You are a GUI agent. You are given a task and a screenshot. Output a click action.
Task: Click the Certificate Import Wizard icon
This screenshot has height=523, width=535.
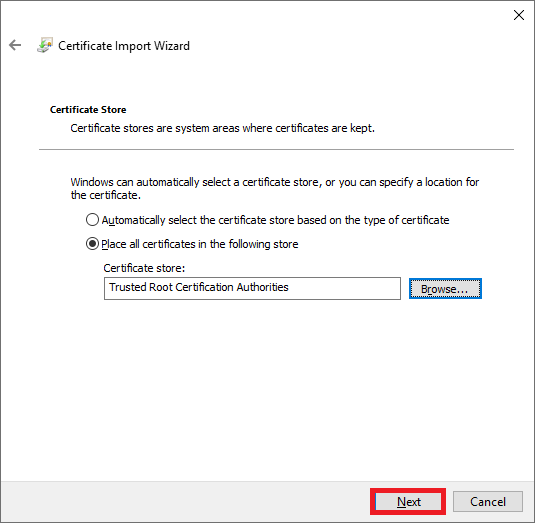45,45
